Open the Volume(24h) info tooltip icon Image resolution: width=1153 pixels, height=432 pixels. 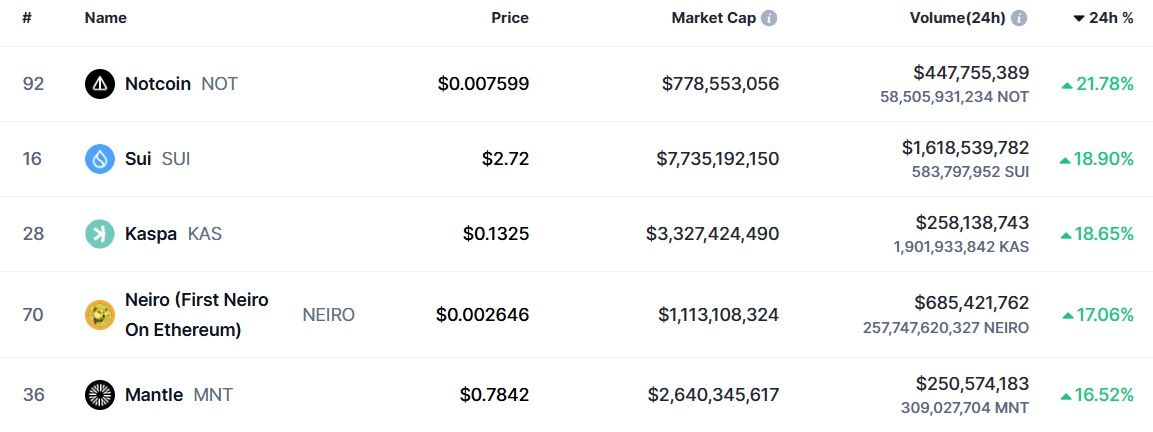click(x=1019, y=18)
